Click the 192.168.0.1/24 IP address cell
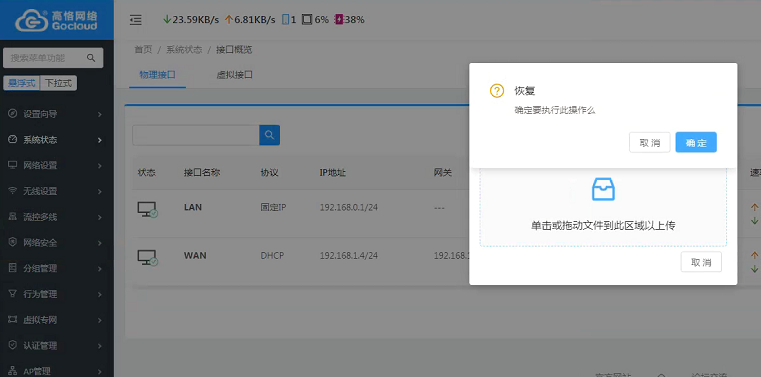The height and width of the screenshot is (377, 761). 348,207
